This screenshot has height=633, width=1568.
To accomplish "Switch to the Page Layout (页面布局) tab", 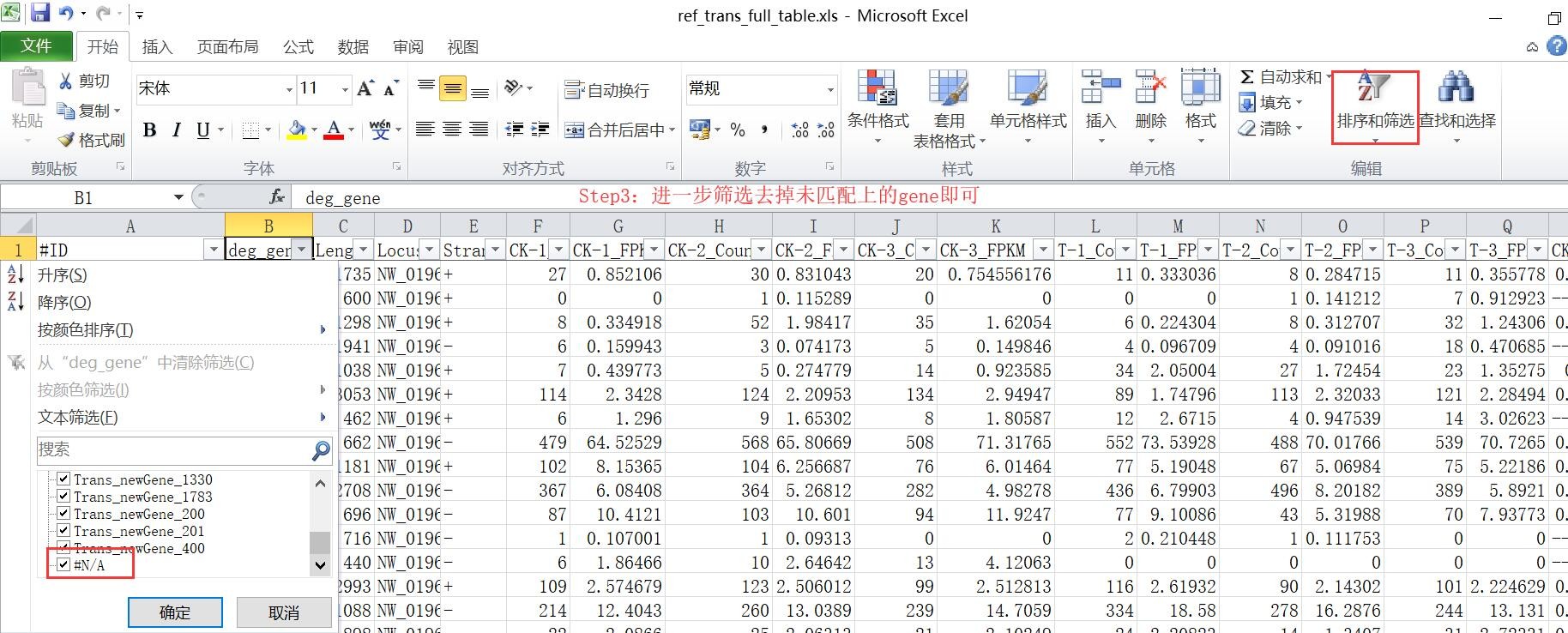I will tap(227, 47).
